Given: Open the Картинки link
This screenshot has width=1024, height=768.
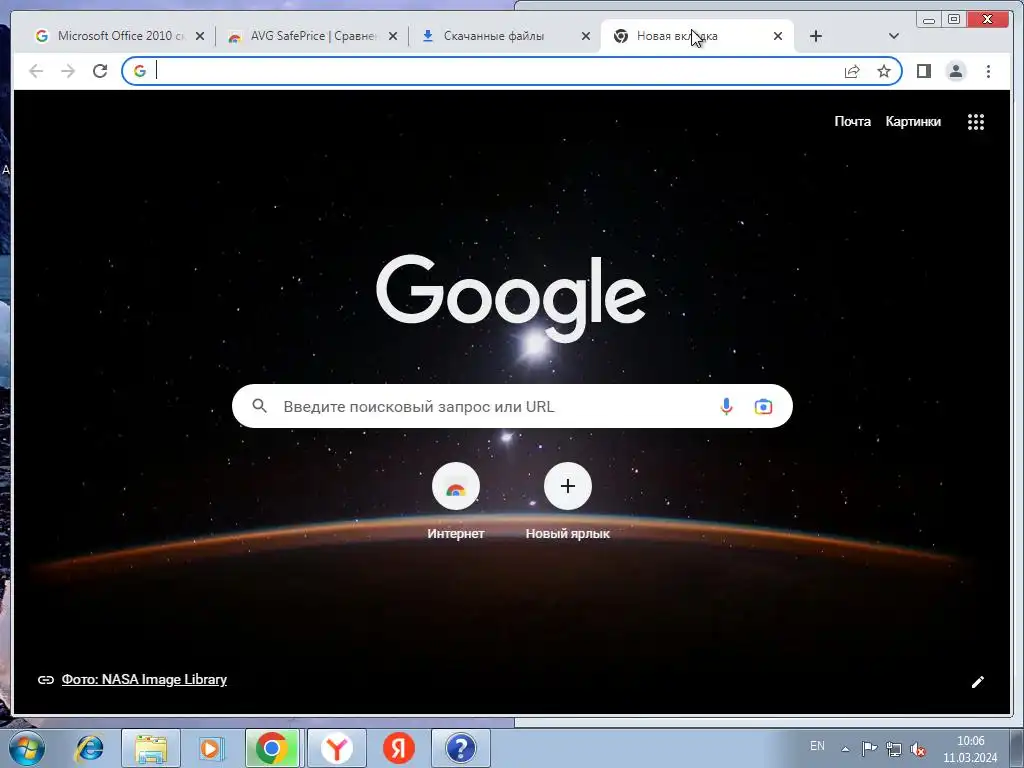Looking at the screenshot, I should point(913,121).
